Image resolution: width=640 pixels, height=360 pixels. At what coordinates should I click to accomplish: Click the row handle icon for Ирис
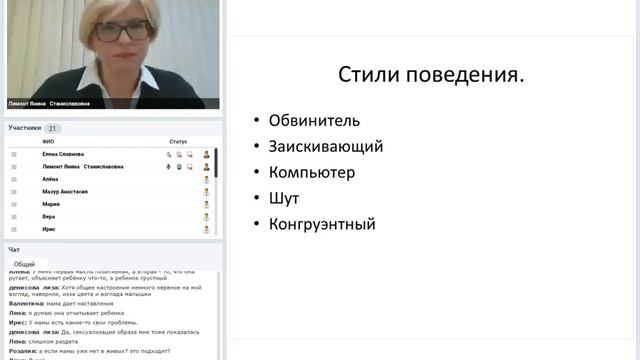(x=14, y=229)
